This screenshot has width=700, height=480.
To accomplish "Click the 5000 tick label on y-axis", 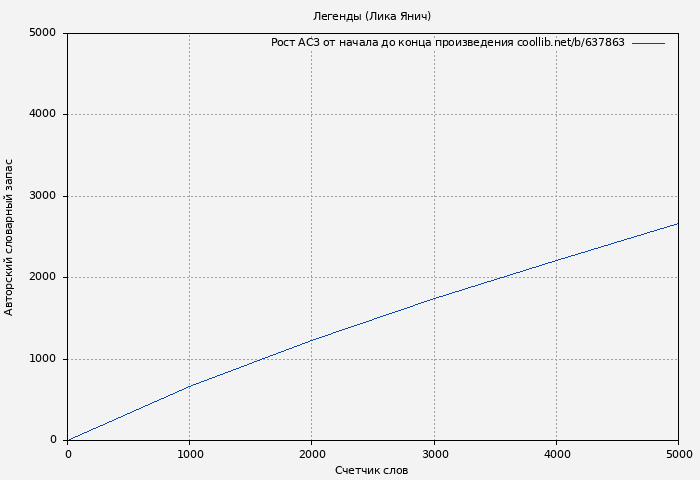I will click(x=43, y=33).
